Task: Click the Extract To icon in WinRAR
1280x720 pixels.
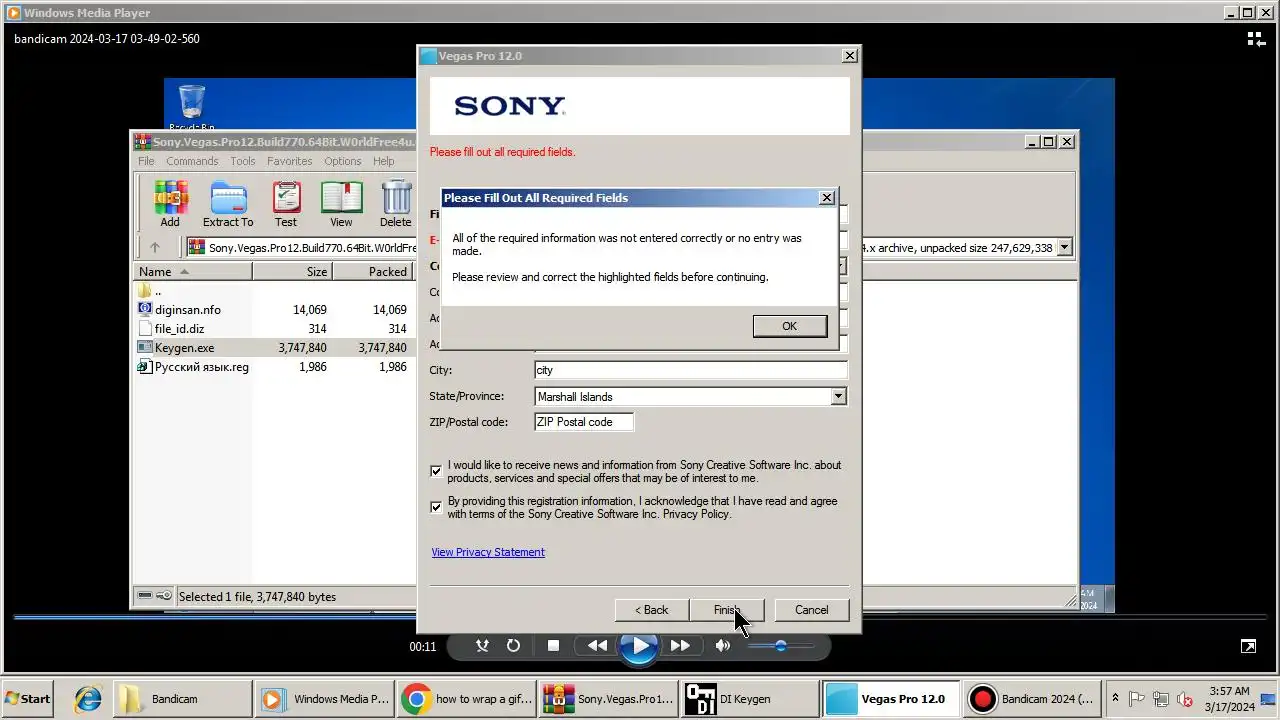Action: tap(228, 203)
